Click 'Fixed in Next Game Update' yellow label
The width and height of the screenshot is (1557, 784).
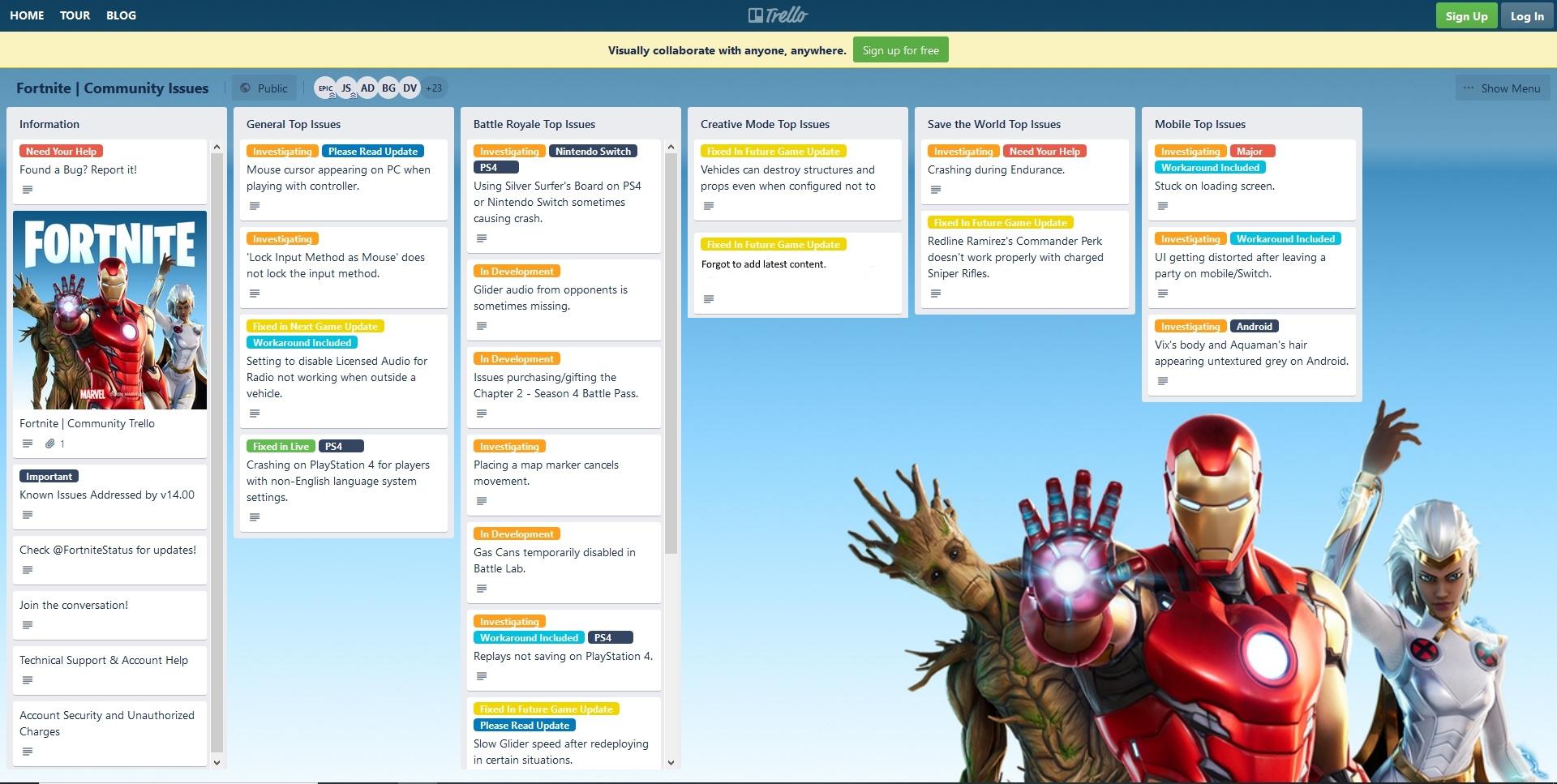(315, 326)
